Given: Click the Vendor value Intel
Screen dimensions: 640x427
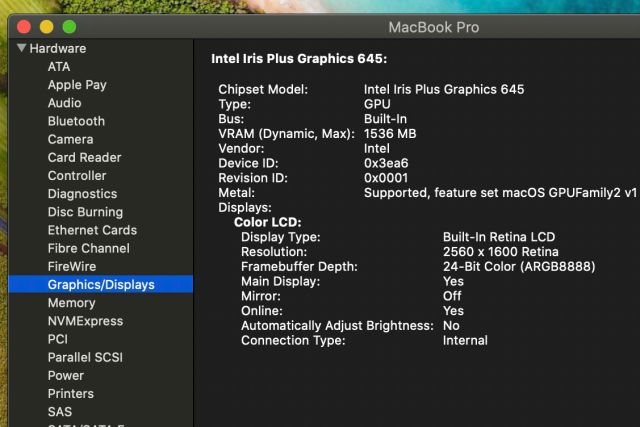Looking at the screenshot, I should (x=377, y=148).
